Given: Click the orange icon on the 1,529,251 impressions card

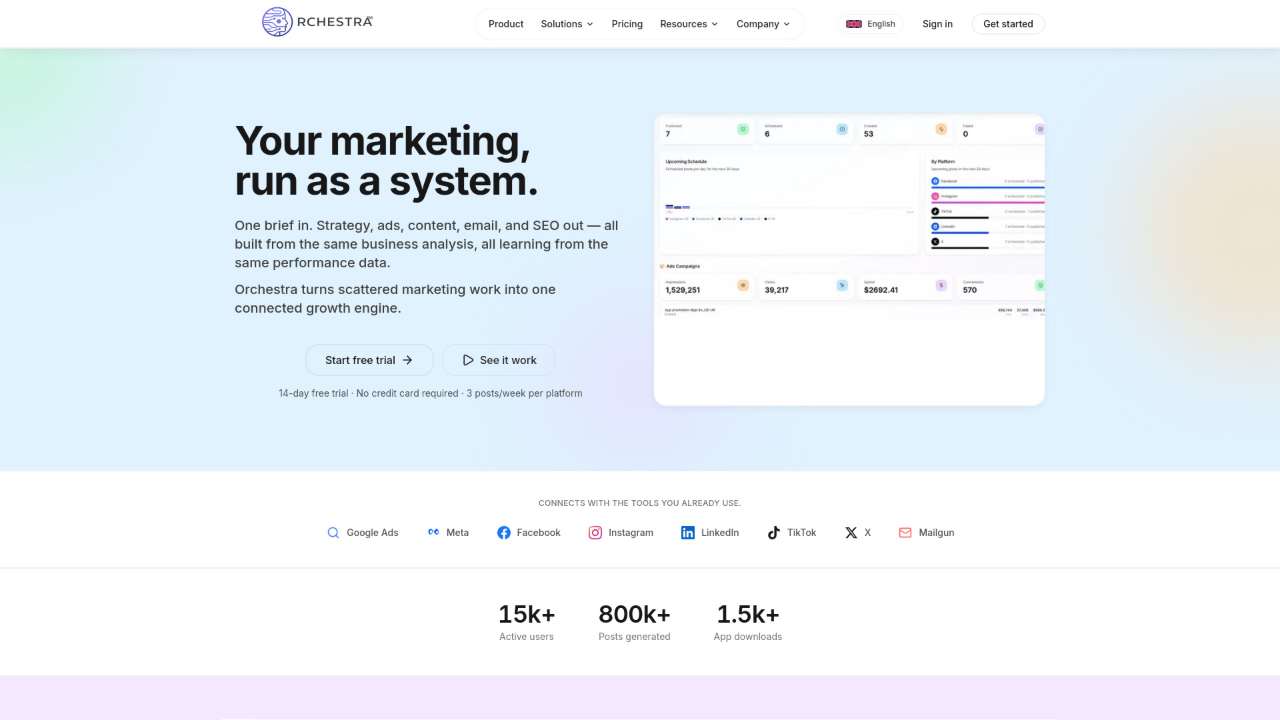Looking at the screenshot, I should (743, 285).
